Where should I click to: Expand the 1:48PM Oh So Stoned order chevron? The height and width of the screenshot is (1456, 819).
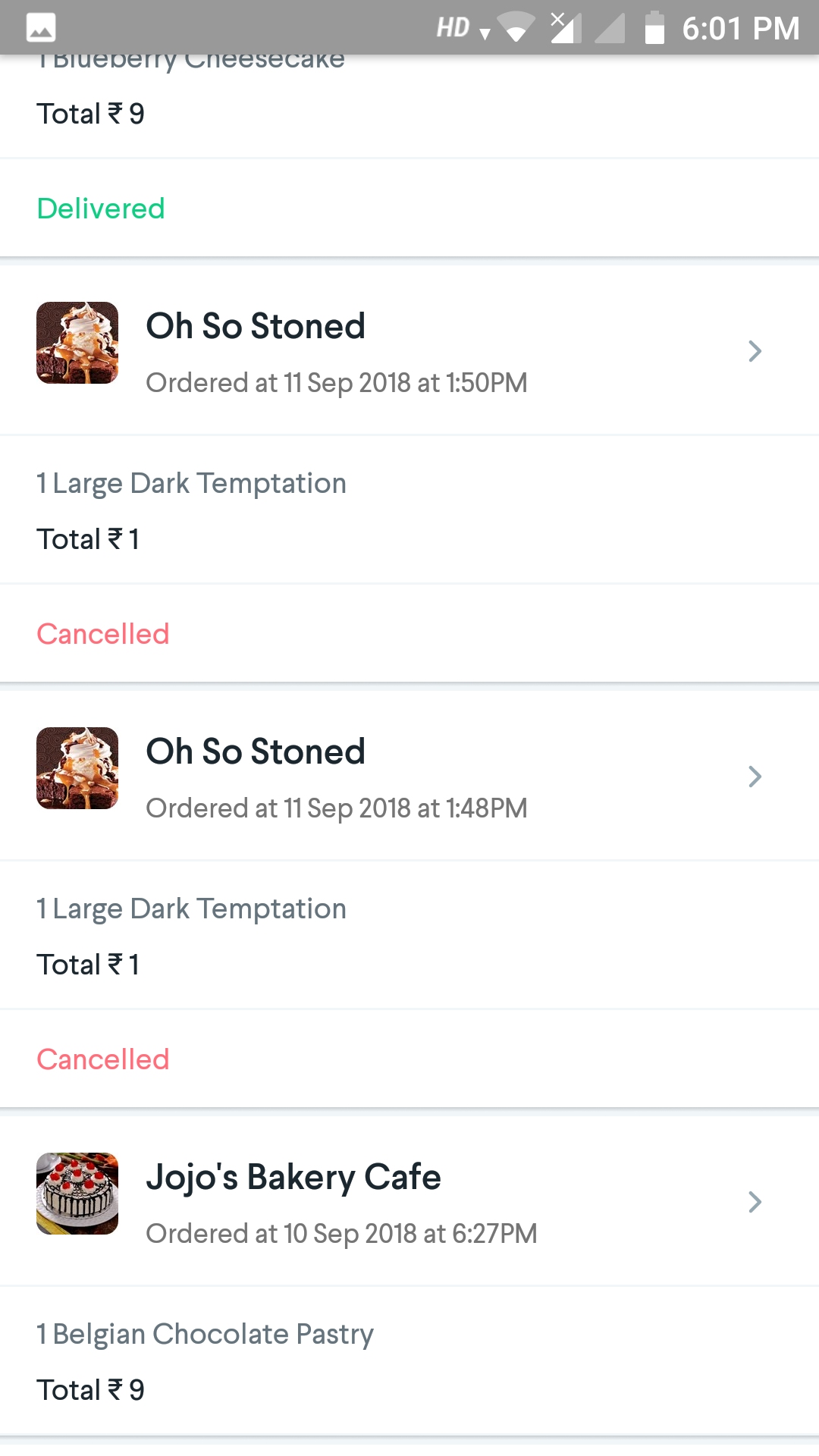click(755, 777)
